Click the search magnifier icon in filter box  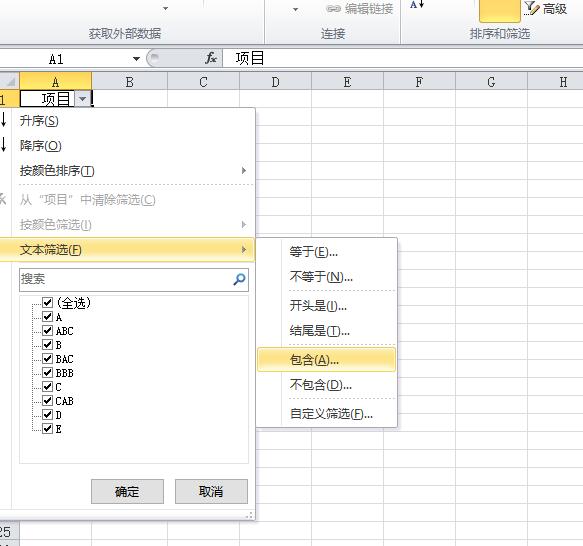[239, 279]
